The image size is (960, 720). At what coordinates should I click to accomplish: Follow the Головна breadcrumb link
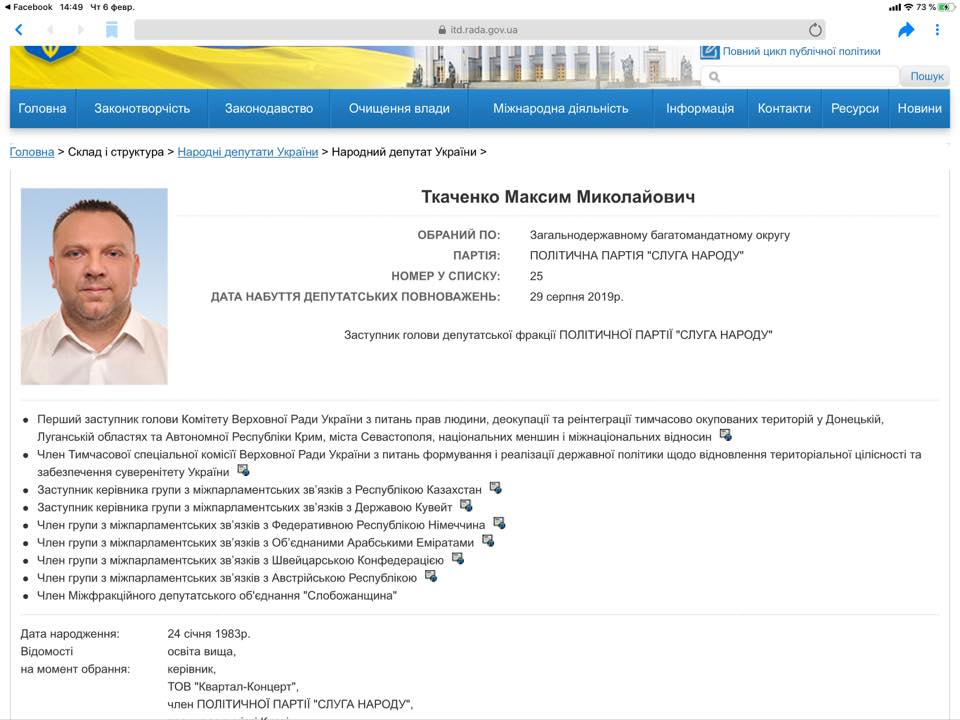click(x=32, y=152)
